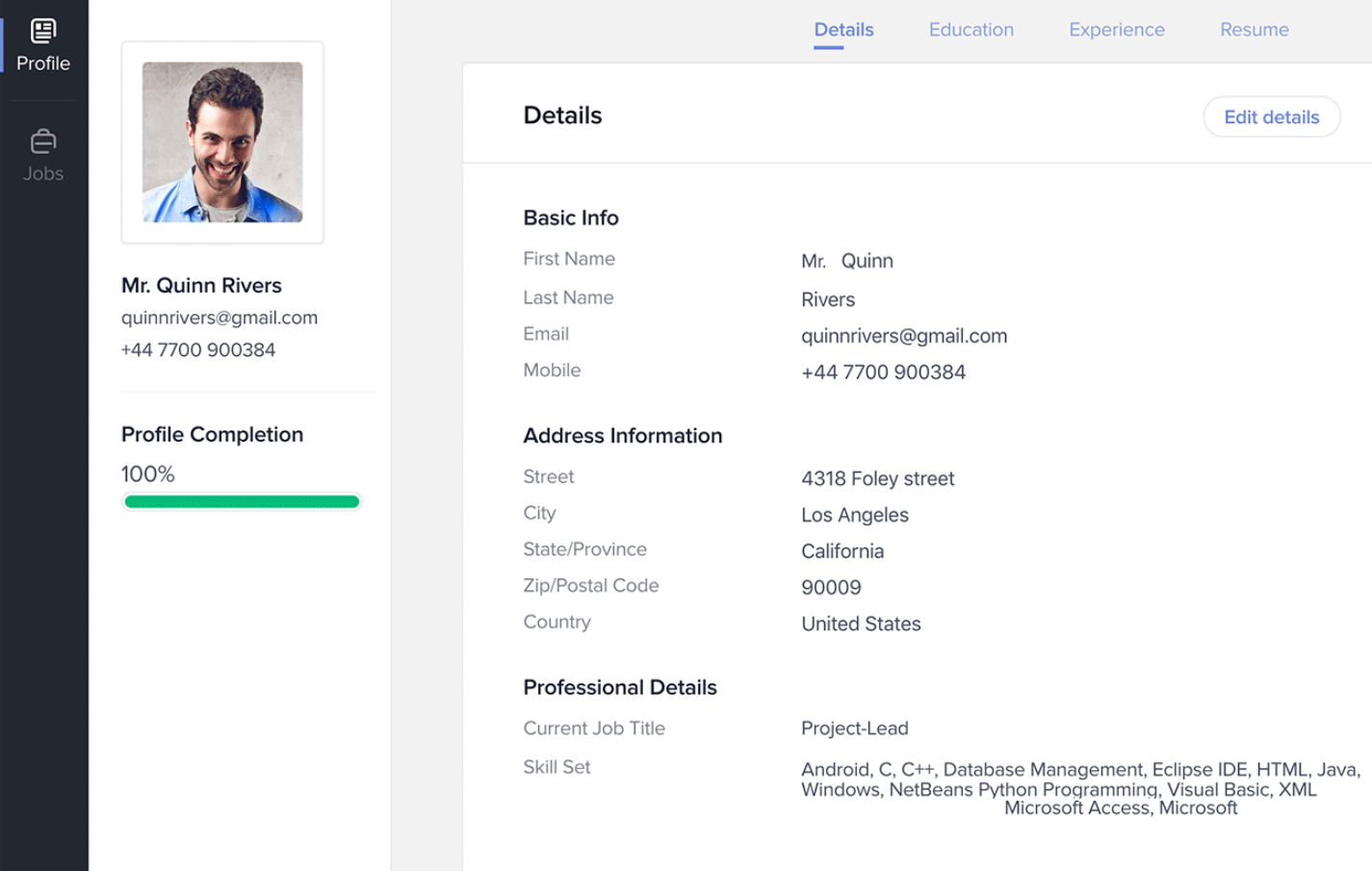Go to the Resume tab
Image resolution: width=1372 pixels, height=871 pixels.
[1254, 30]
